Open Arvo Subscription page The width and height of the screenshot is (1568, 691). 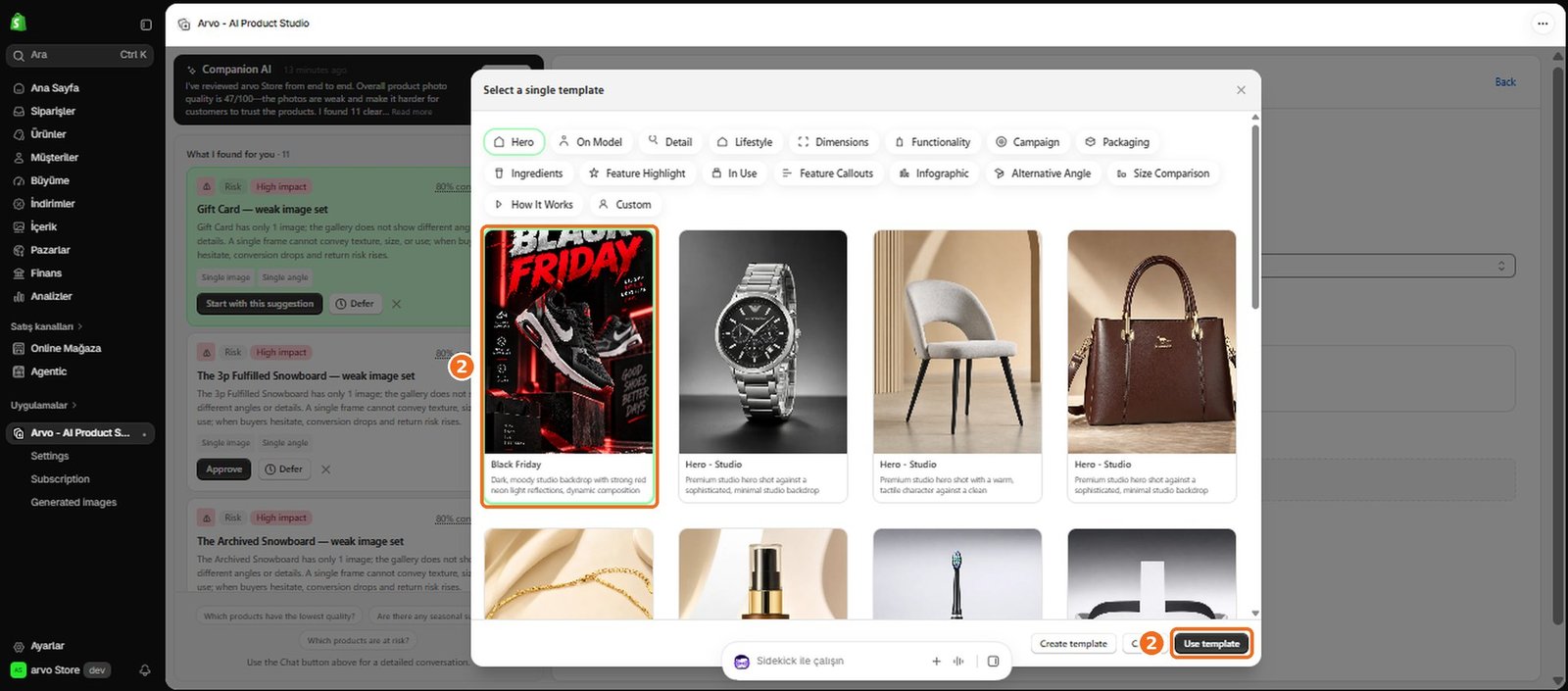coord(60,479)
